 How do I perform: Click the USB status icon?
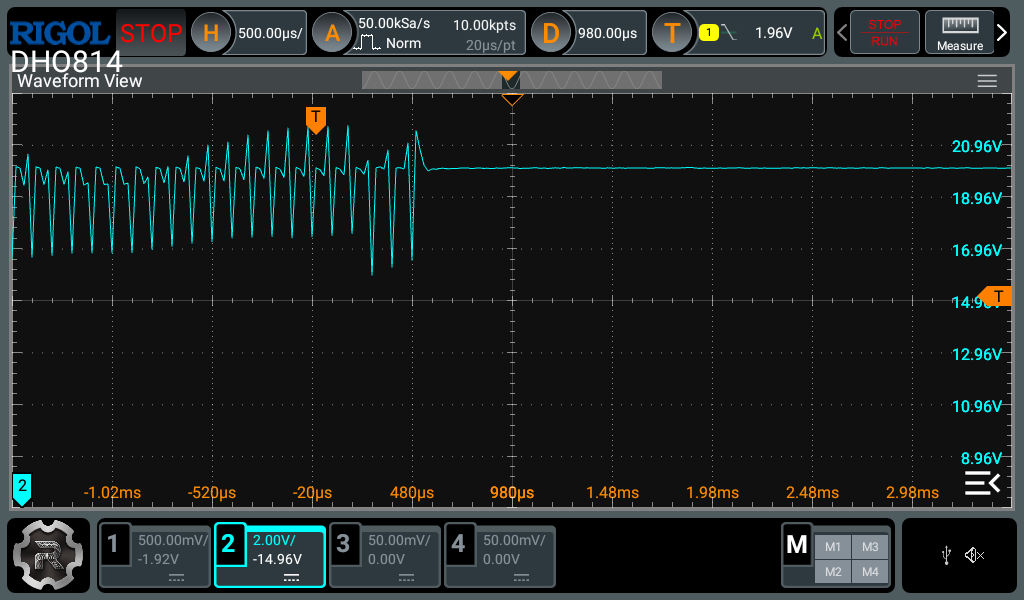tap(946, 555)
